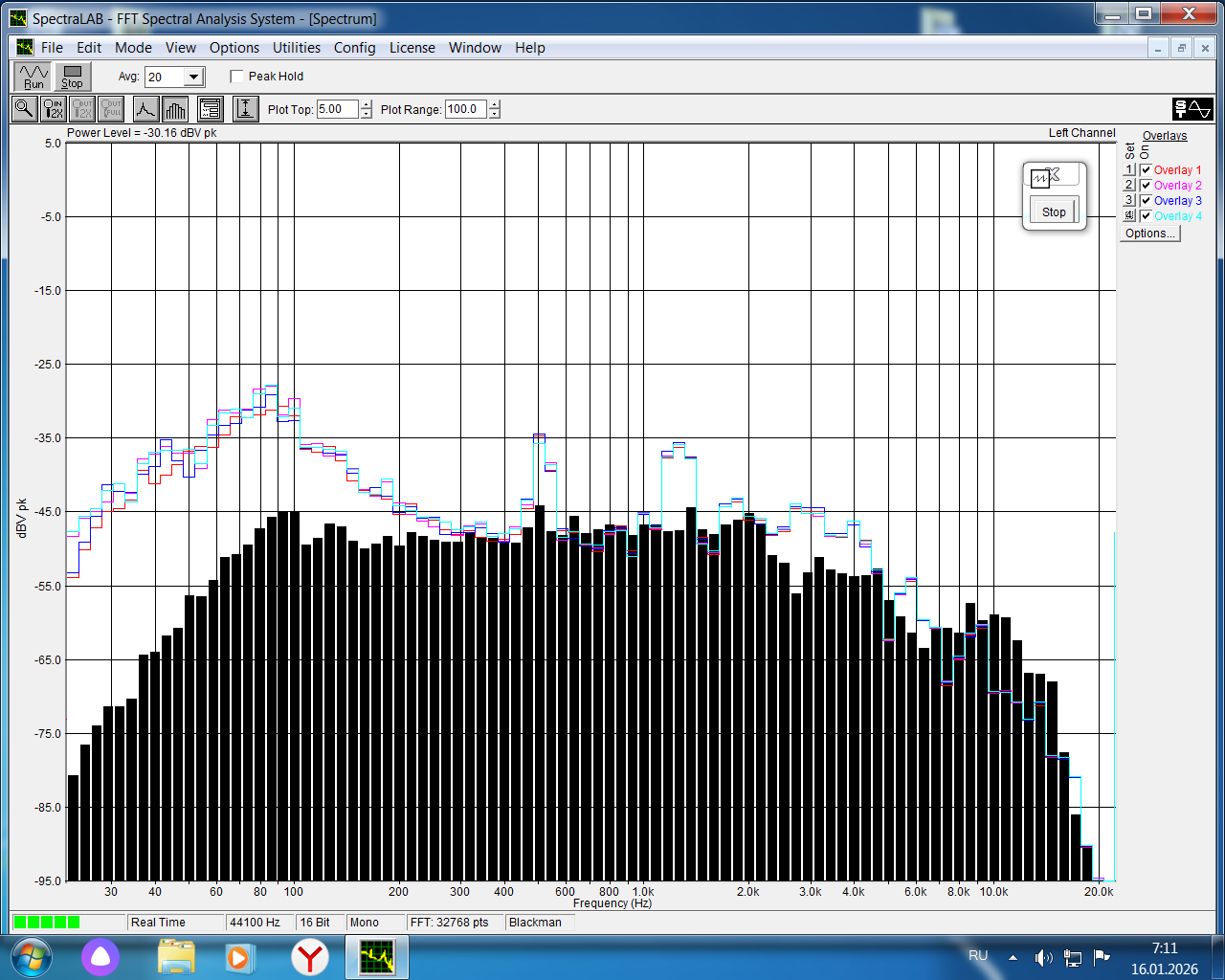Click the Zoom Out 2X icon

click(x=83, y=109)
